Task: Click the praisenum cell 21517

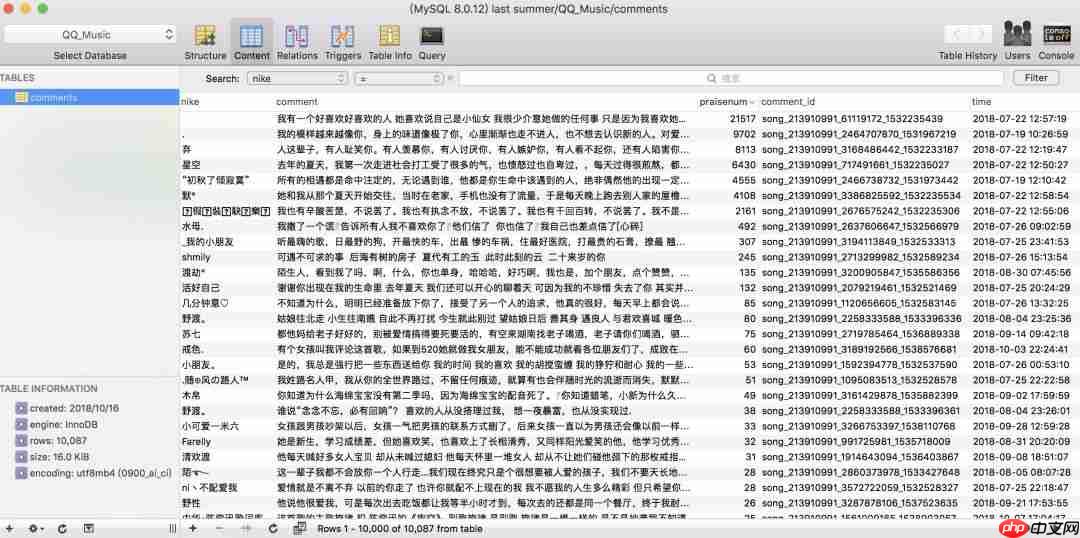Action: [x=742, y=118]
